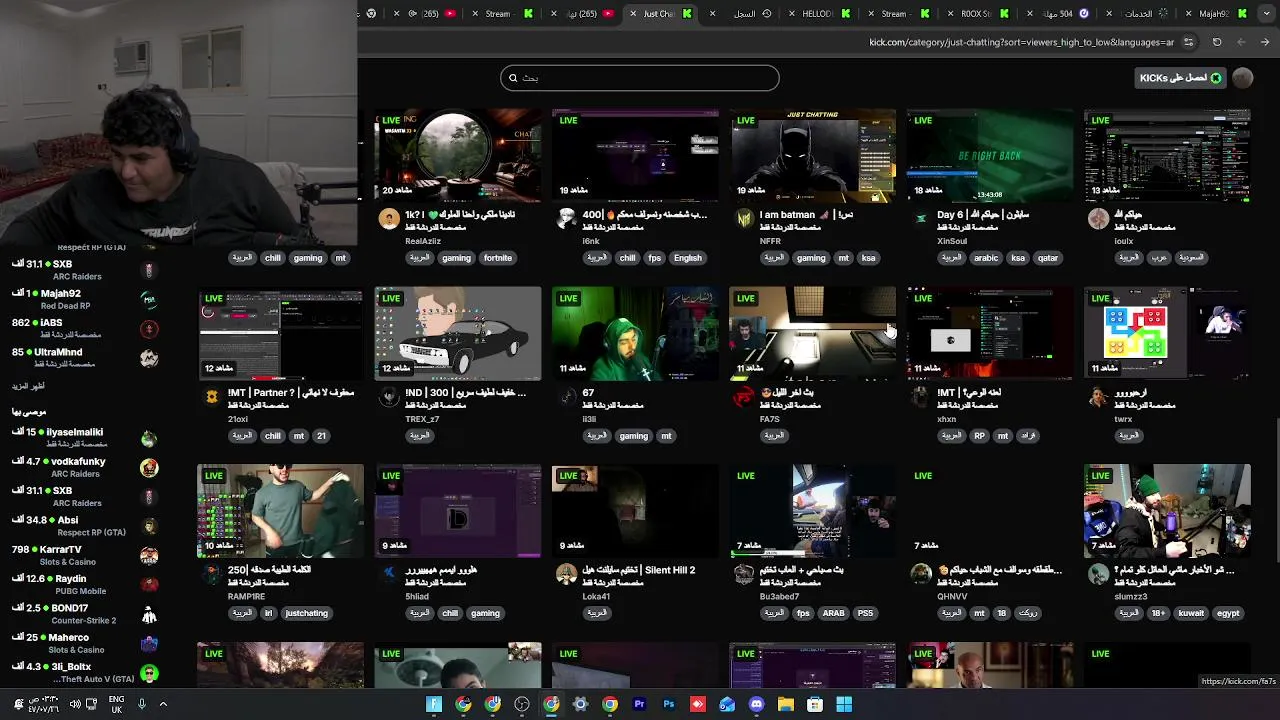Click vodkafunky avatar in the sidebar

[149, 467]
